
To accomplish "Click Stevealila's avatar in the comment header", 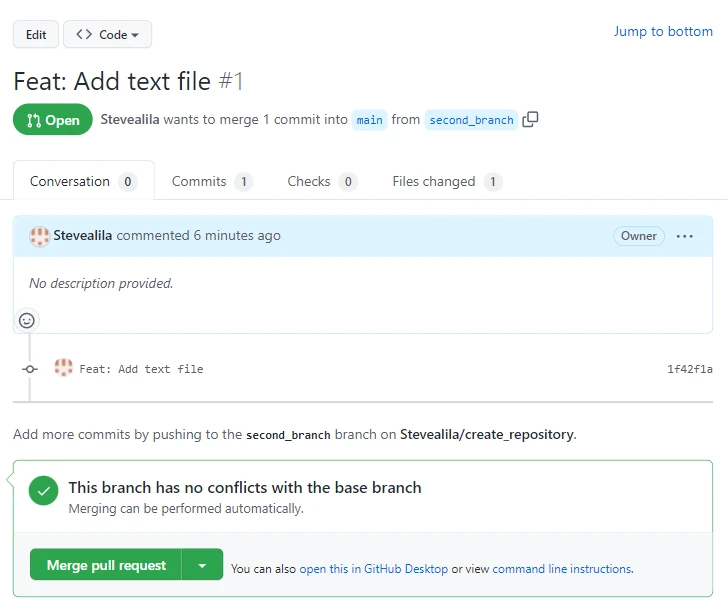I will click(x=40, y=236).
